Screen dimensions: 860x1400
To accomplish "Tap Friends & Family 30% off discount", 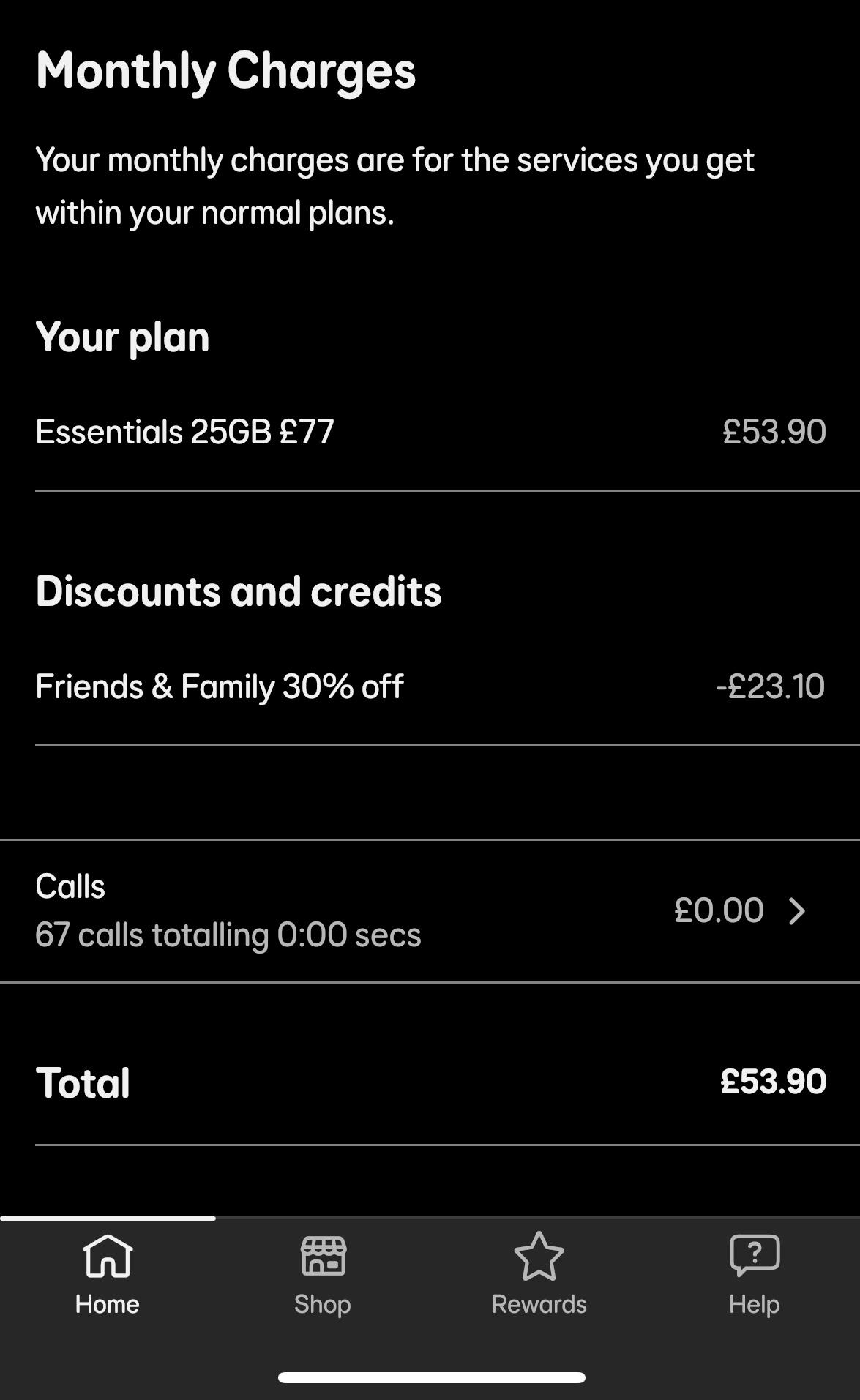I will coord(220,686).
